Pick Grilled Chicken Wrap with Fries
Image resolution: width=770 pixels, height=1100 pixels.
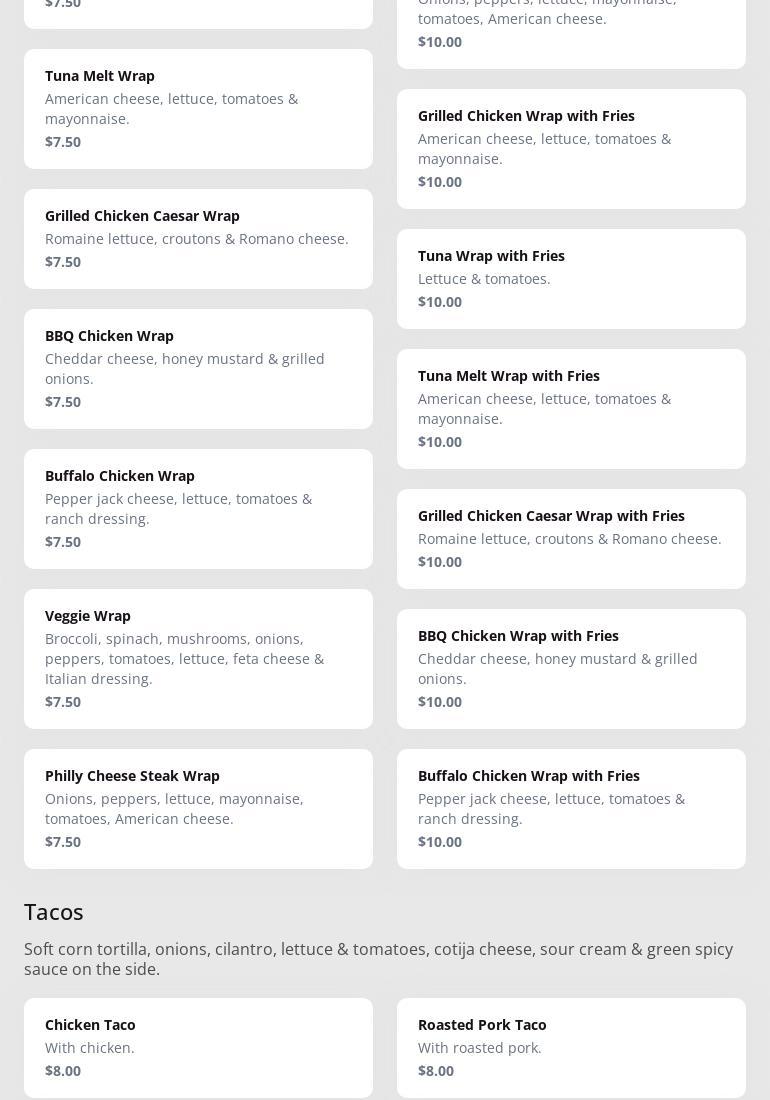click(571, 148)
